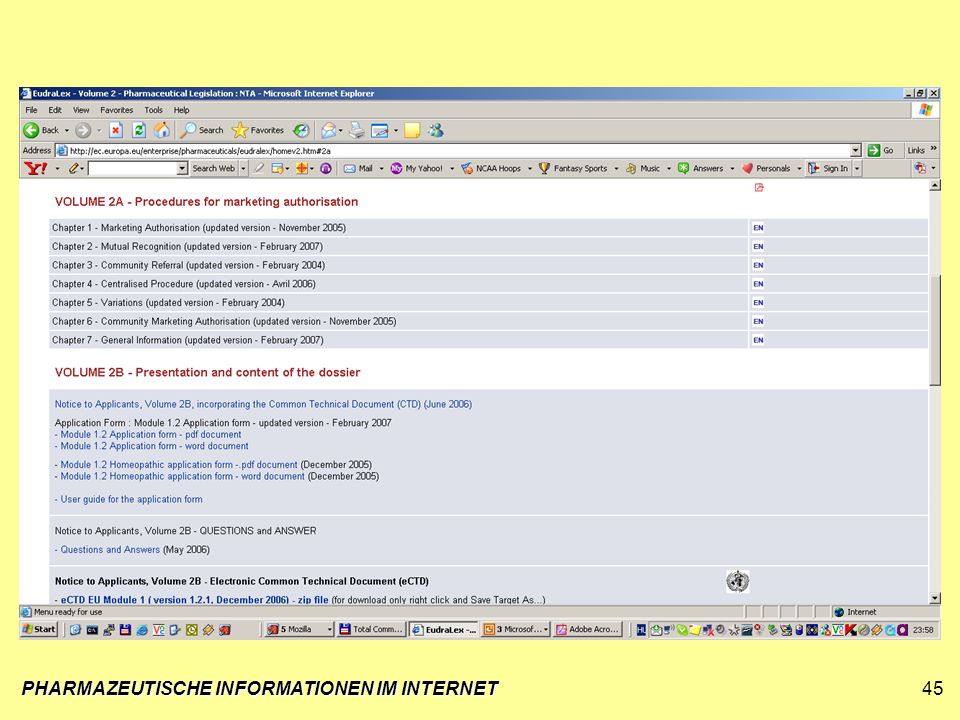Click the Forward navigation arrow
The height and width of the screenshot is (720, 960).
83,130
